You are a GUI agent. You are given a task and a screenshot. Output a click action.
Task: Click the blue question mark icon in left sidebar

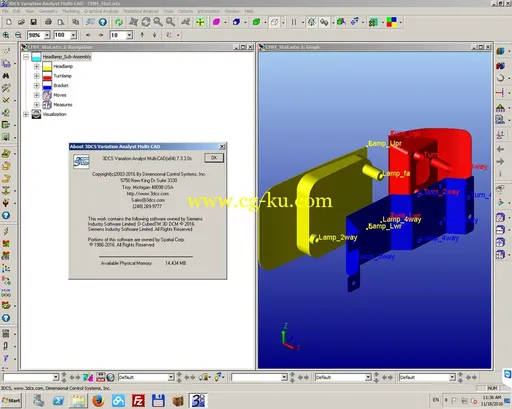6,215
